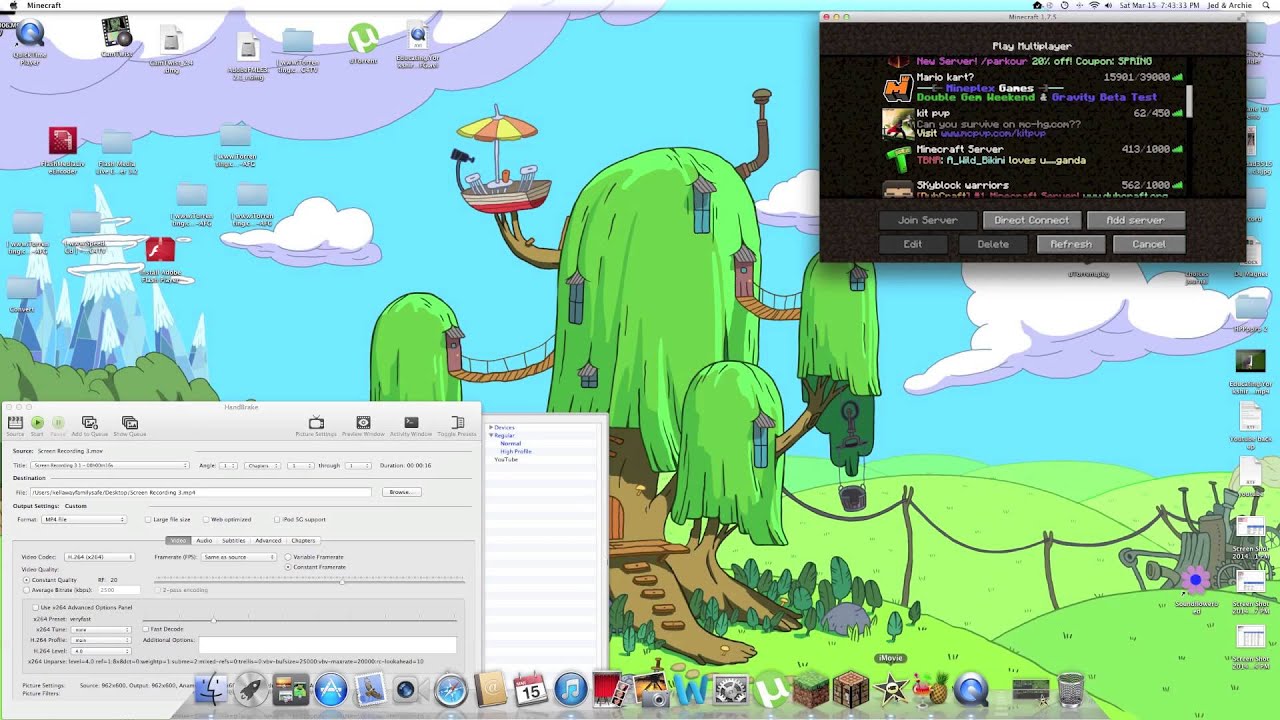Open QuickTime Player in the Dock
Viewport: 1280px width, 720px height.
(x=970, y=689)
